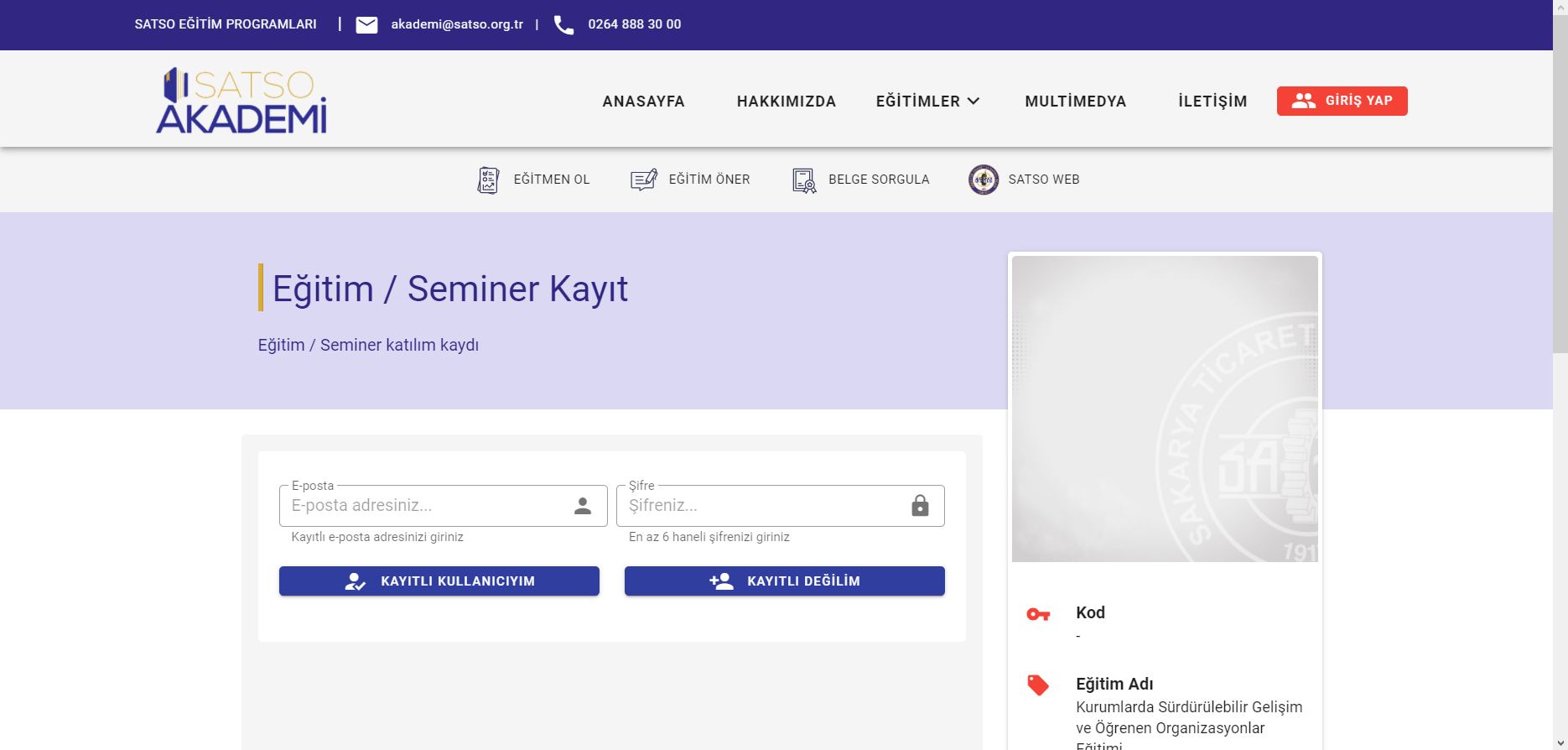Screen dimensions: 1568x750
Task: Go to Hakkımızda page
Action: 786,102
